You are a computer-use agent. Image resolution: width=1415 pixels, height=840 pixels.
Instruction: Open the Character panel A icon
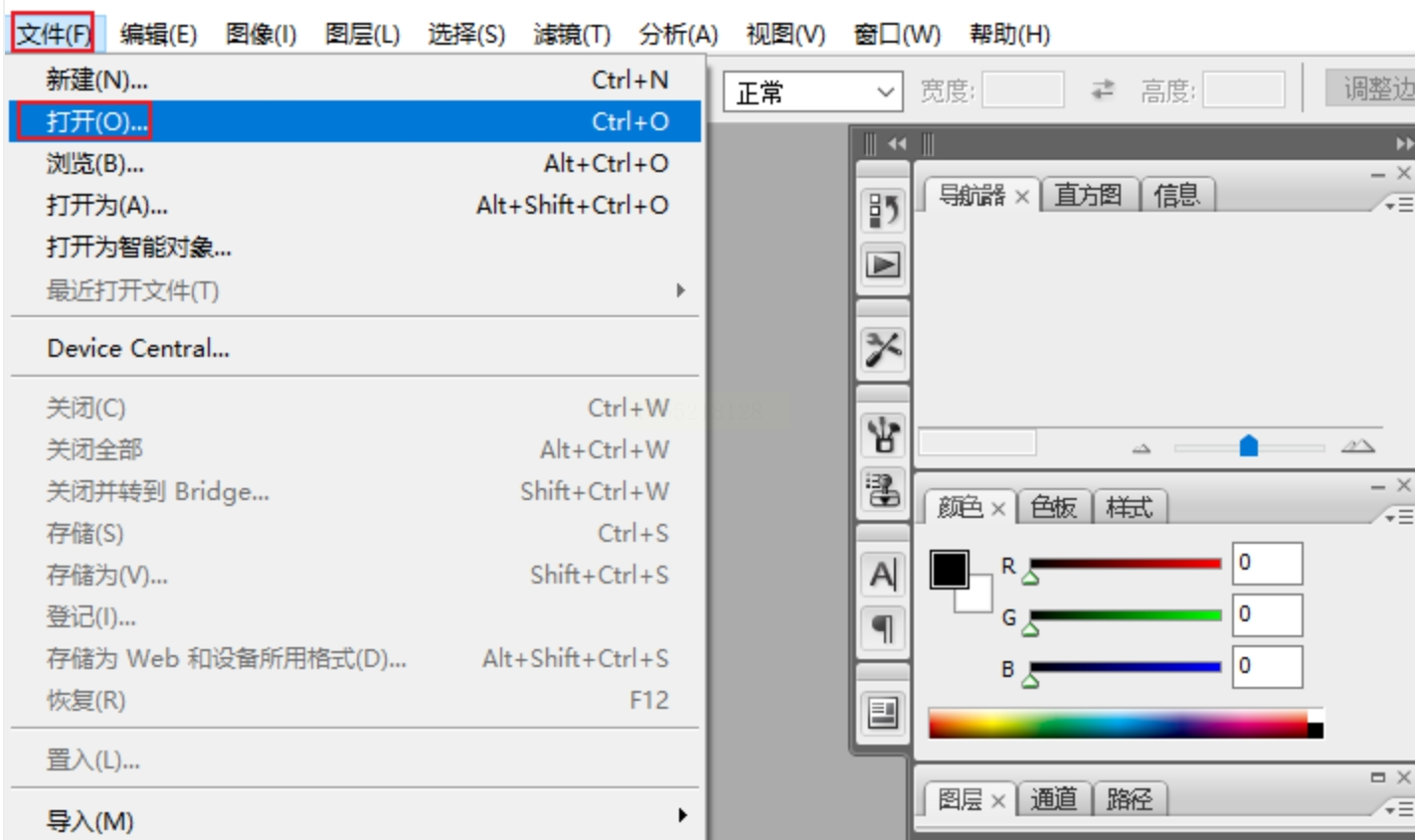[883, 575]
